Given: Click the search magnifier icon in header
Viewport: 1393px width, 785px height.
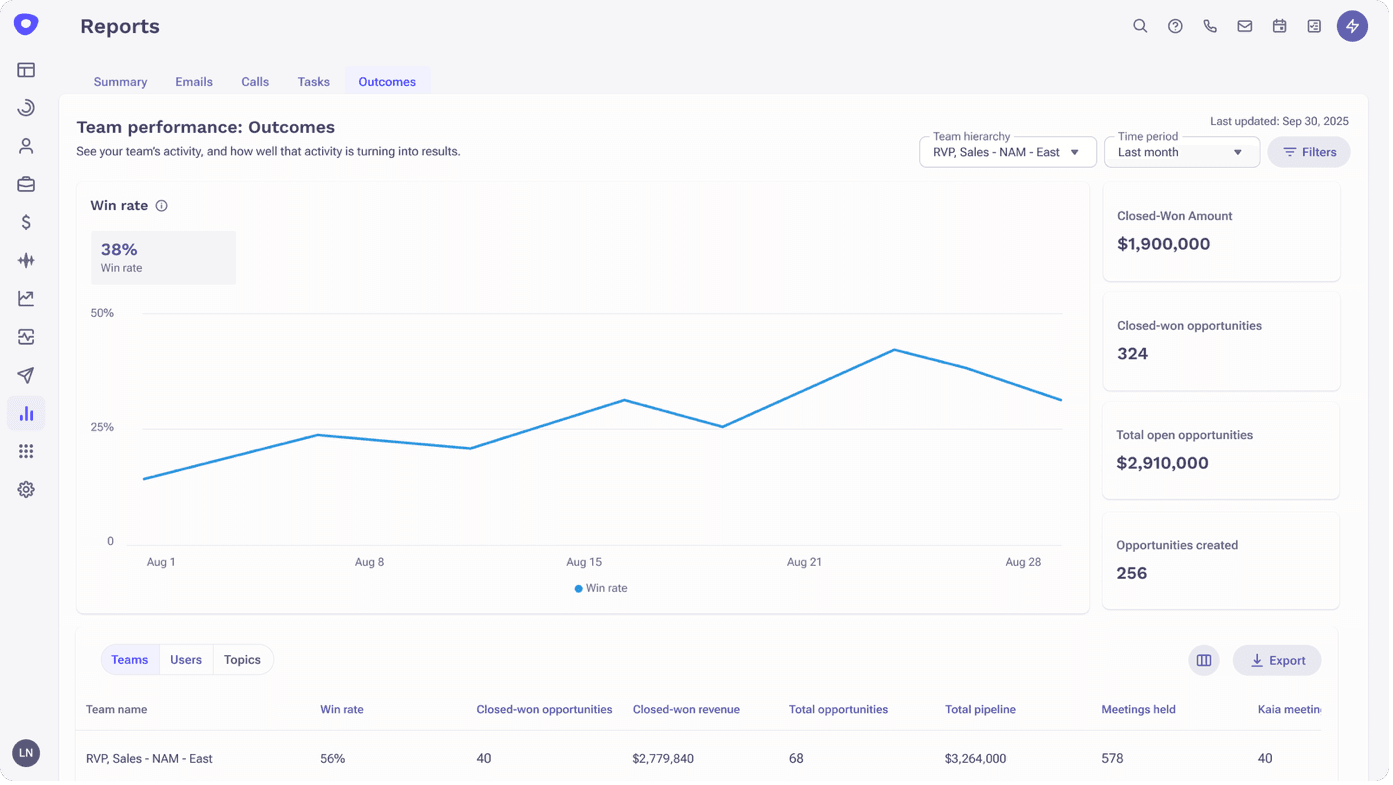Looking at the screenshot, I should [1139, 26].
